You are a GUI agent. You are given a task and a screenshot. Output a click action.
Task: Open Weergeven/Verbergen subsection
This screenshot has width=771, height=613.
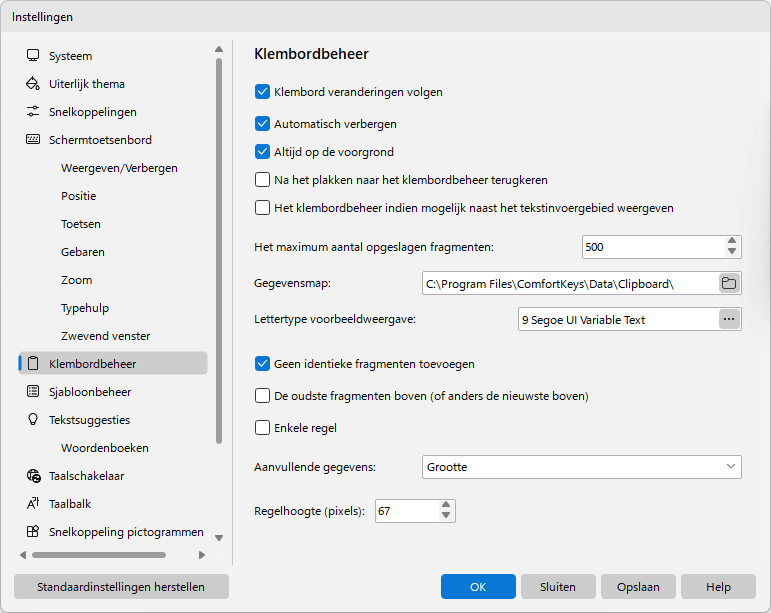point(119,168)
